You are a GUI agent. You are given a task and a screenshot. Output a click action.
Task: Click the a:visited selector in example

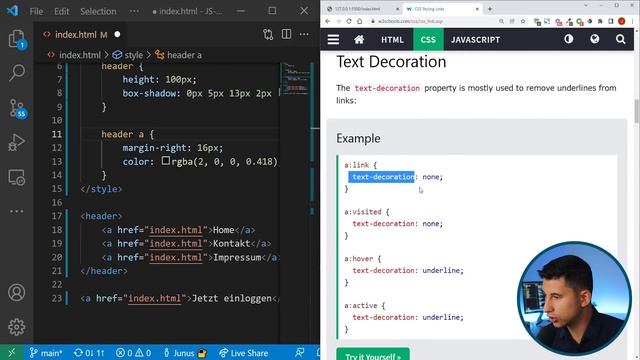pos(362,212)
